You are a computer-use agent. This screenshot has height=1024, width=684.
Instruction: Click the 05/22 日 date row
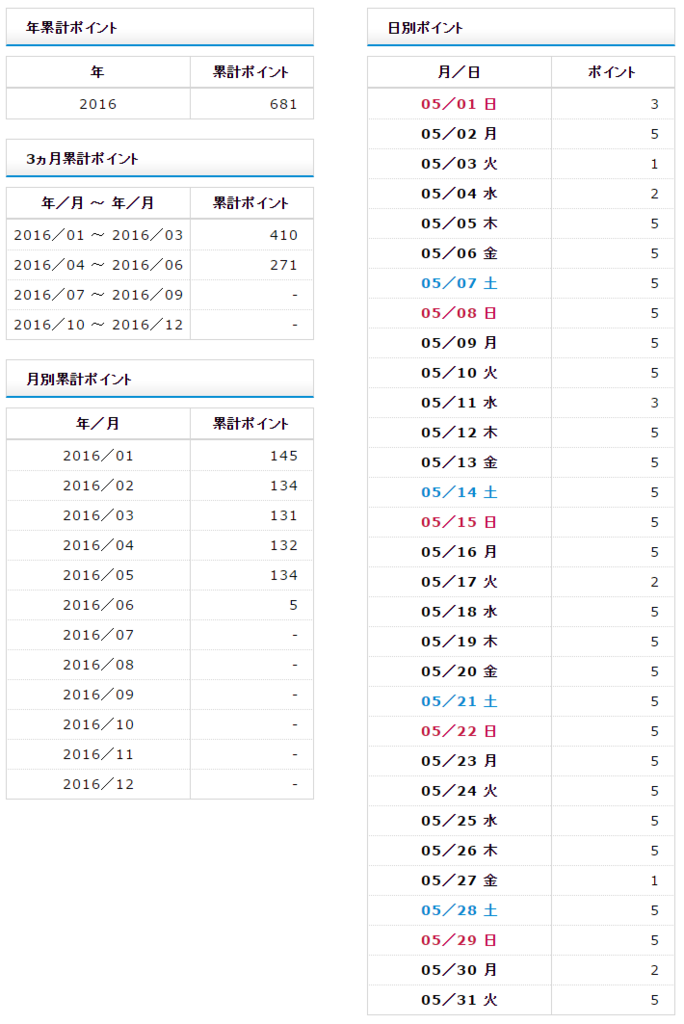521,731
